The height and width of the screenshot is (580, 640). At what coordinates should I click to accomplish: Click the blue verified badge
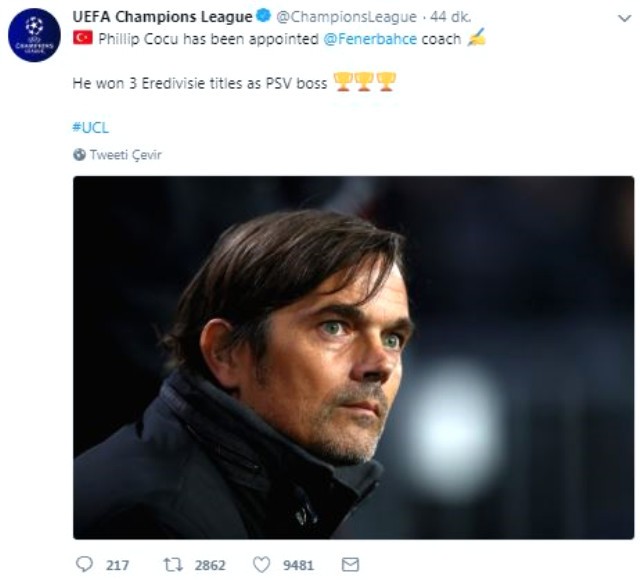264,17
